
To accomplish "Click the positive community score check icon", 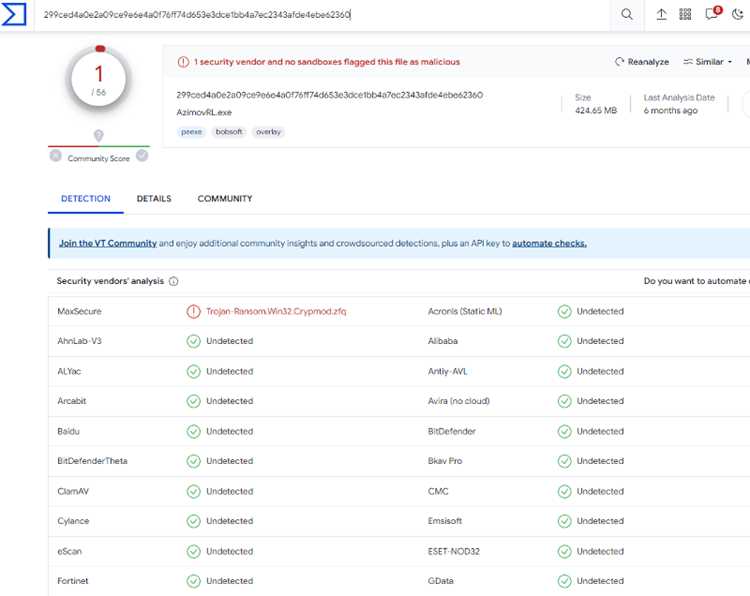I will pos(142,155).
